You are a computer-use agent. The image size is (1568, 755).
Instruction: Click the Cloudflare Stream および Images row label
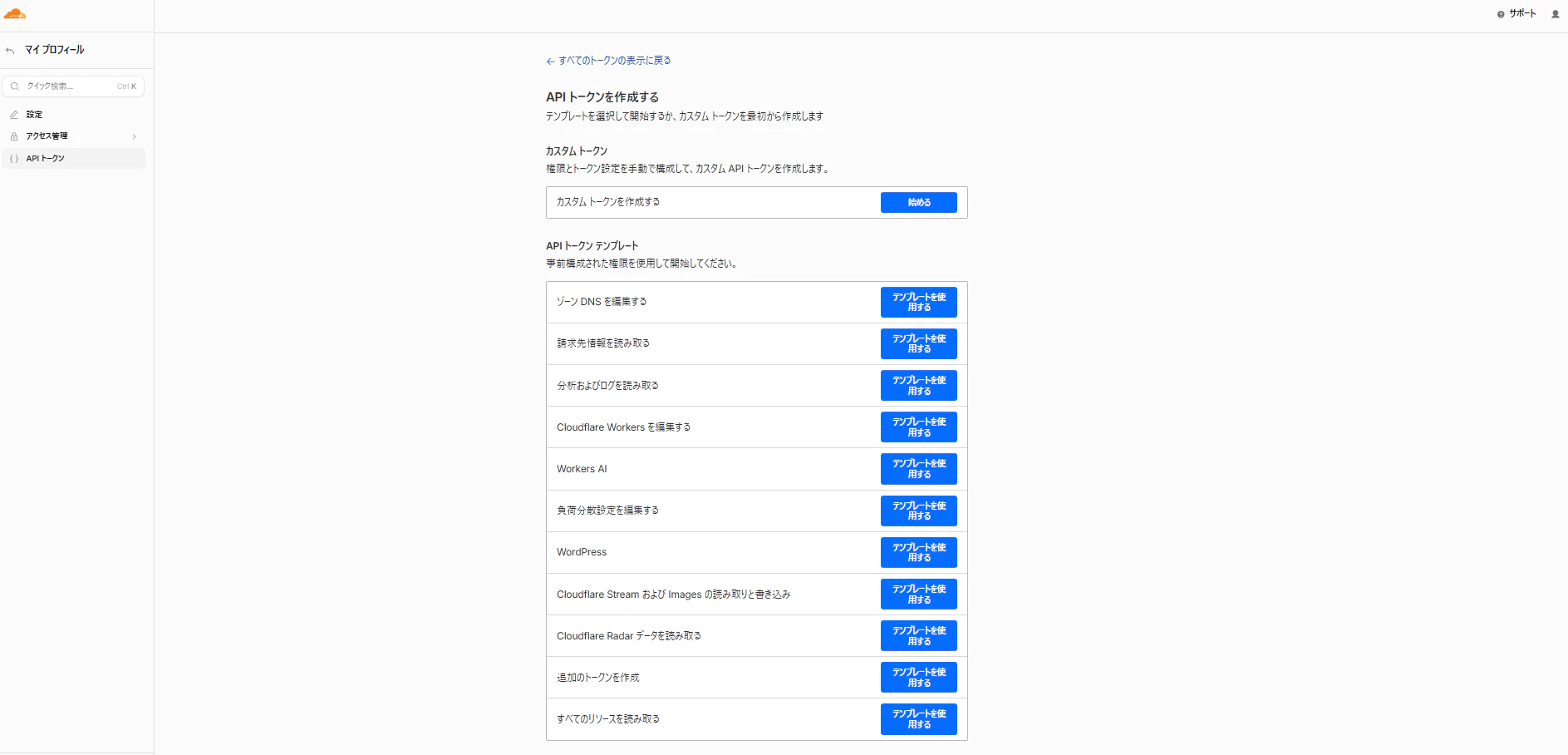tap(673, 595)
